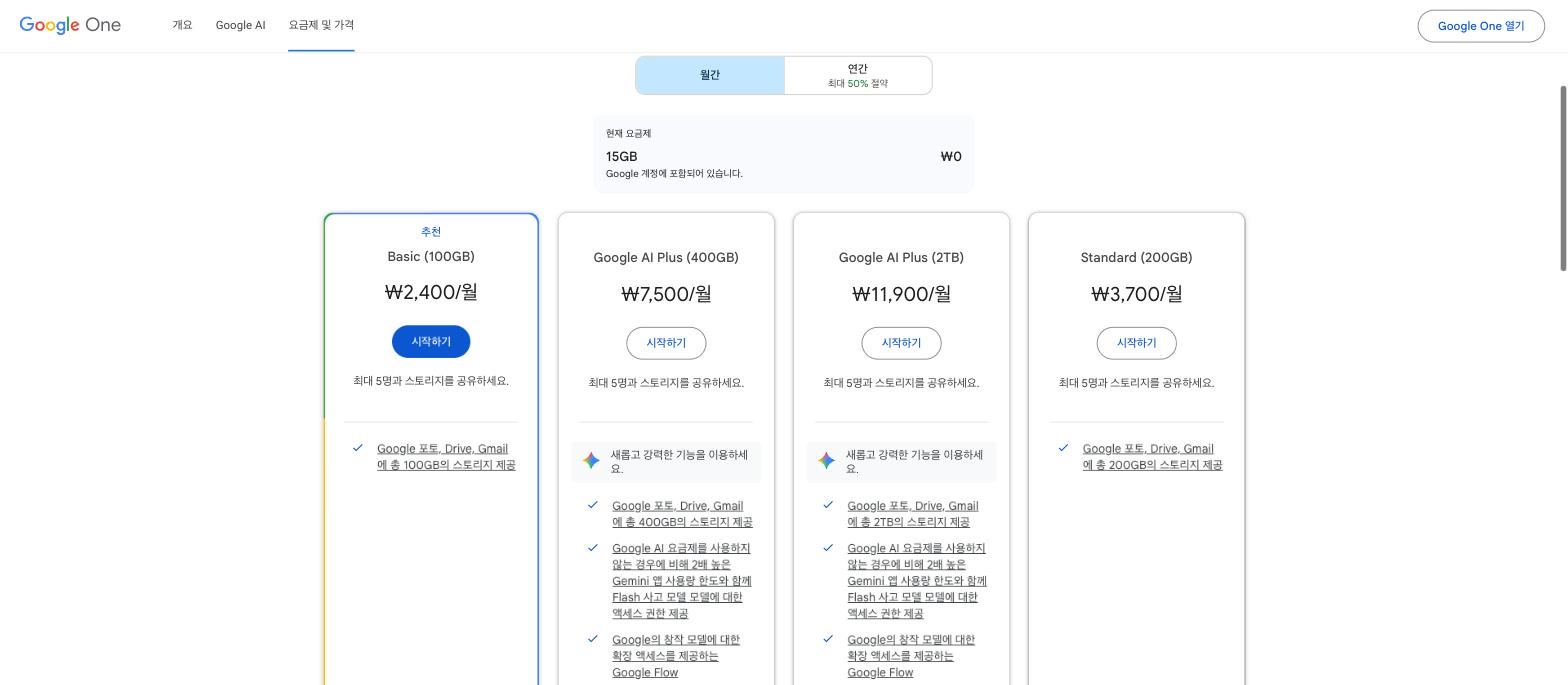This screenshot has height=685, width=1568.
Task: Click ₩7,500/월 price text
Action: tap(666, 294)
